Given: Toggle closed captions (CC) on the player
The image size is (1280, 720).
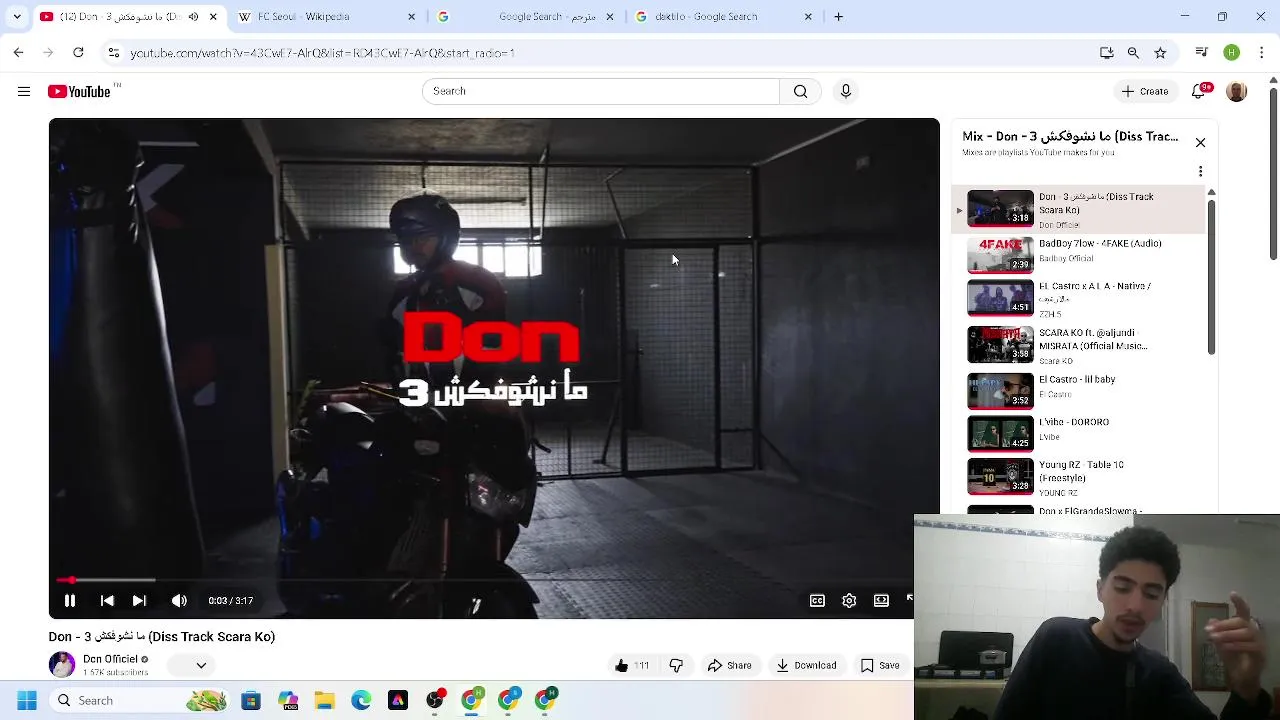Looking at the screenshot, I should pyautogui.click(x=817, y=601).
